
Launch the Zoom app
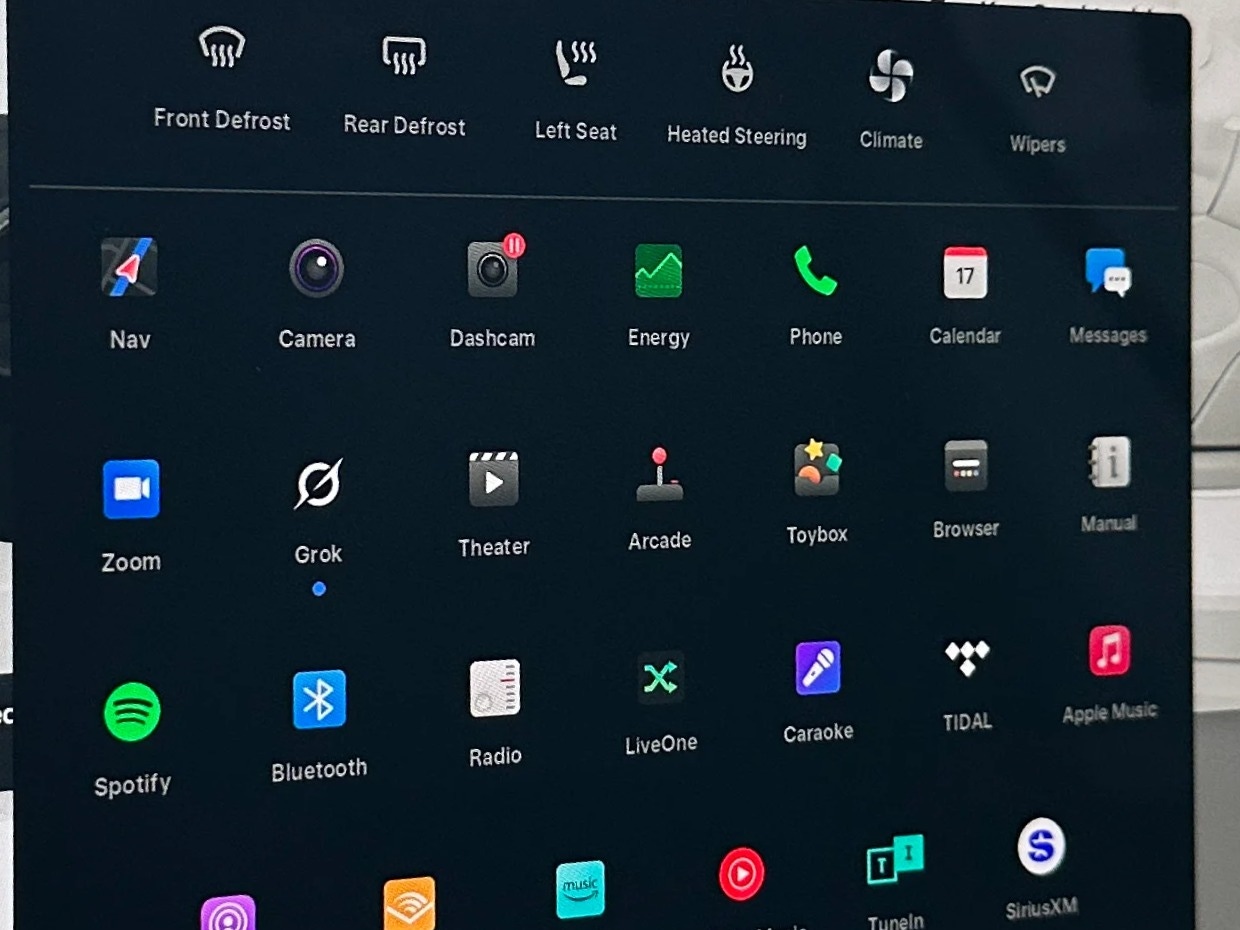click(131, 489)
